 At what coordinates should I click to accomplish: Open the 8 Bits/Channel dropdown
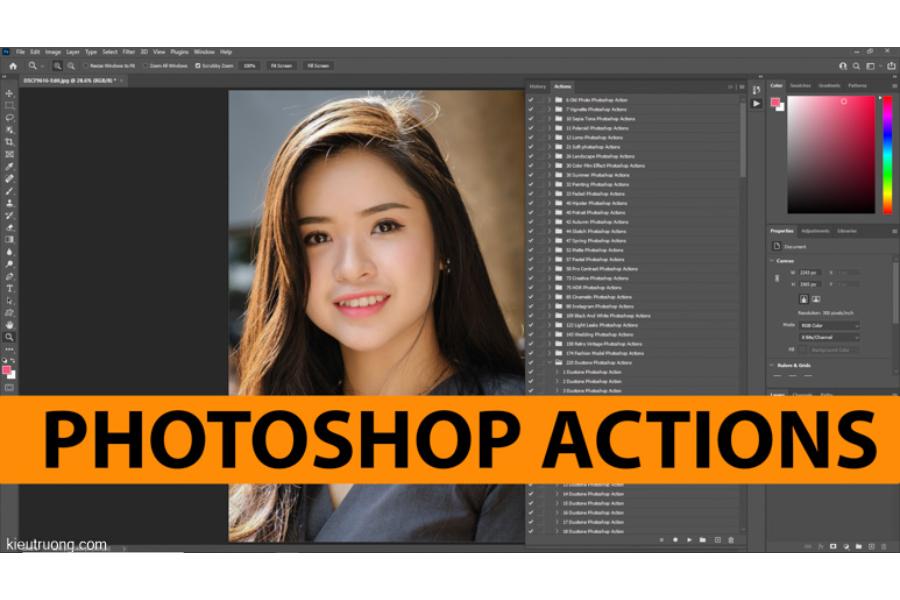[829, 337]
